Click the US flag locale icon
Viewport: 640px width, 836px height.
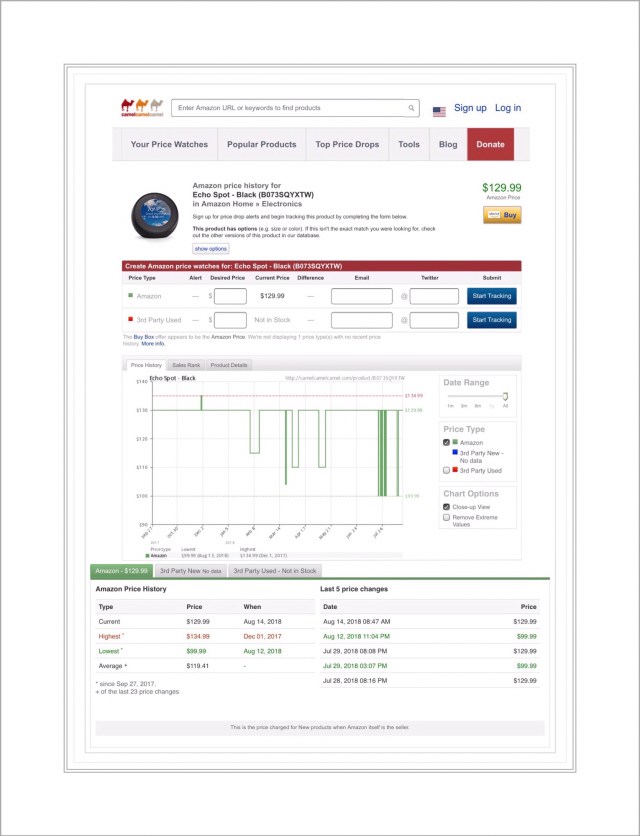[439, 111]
